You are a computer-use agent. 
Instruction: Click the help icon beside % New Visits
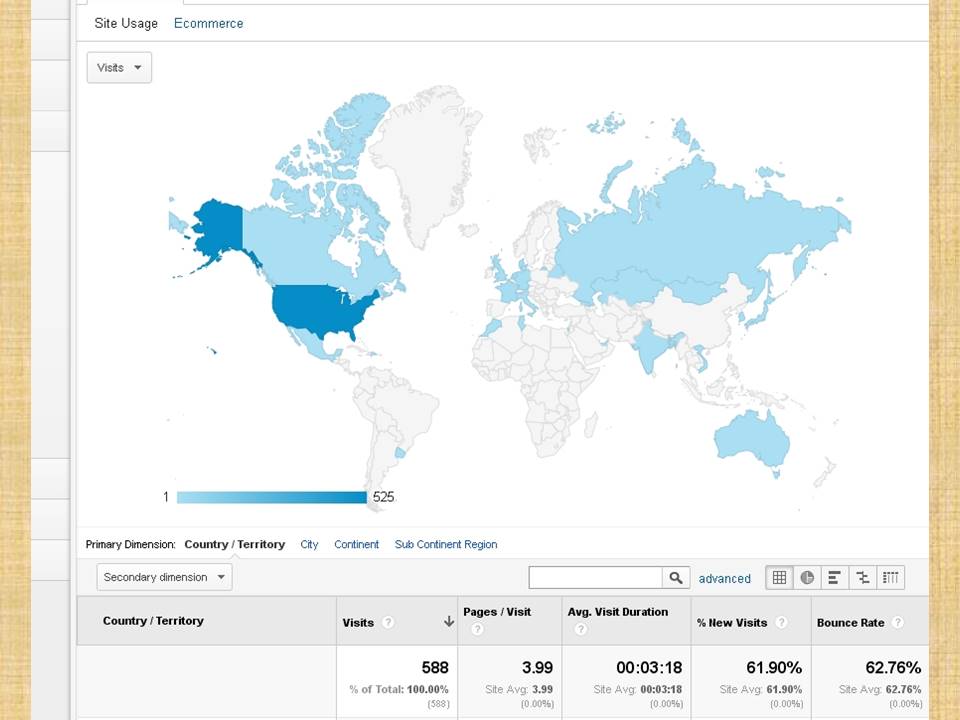click(x=781, y=622)
